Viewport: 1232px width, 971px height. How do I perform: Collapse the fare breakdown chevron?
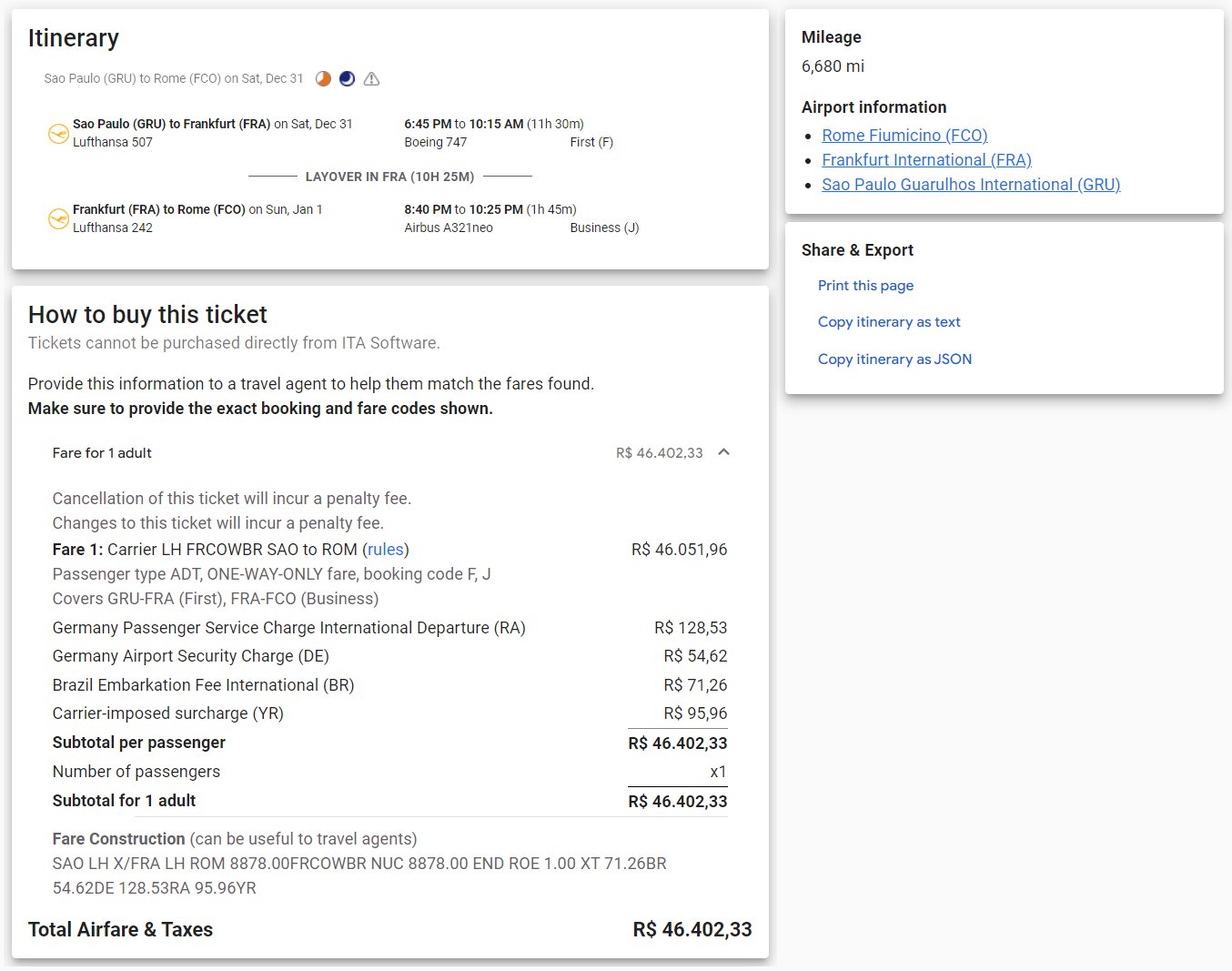click(723, 452)
